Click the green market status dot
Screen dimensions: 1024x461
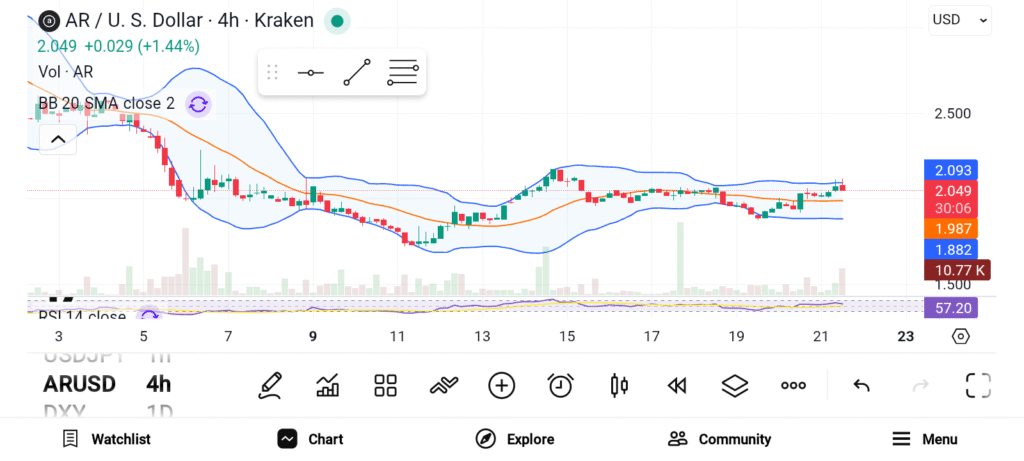pos(338,21)
